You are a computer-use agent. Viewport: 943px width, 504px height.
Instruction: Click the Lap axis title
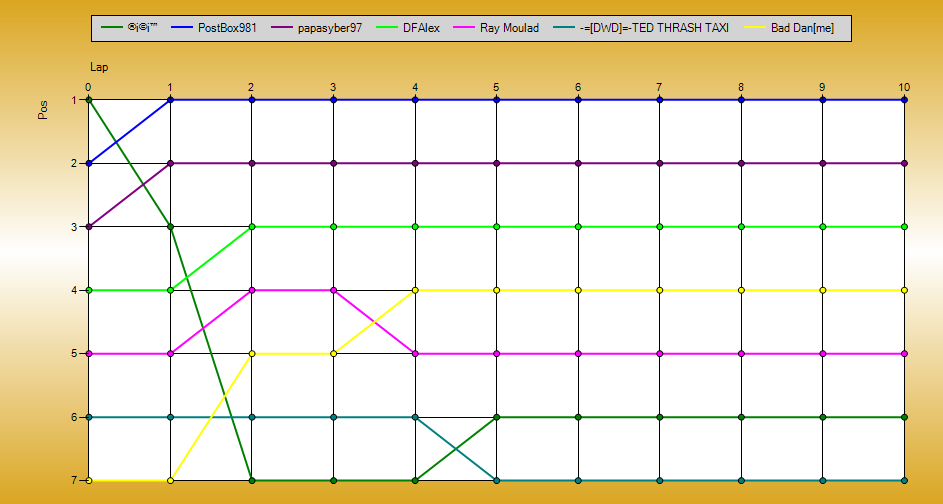pyautogui.click(x=99, y=67)
